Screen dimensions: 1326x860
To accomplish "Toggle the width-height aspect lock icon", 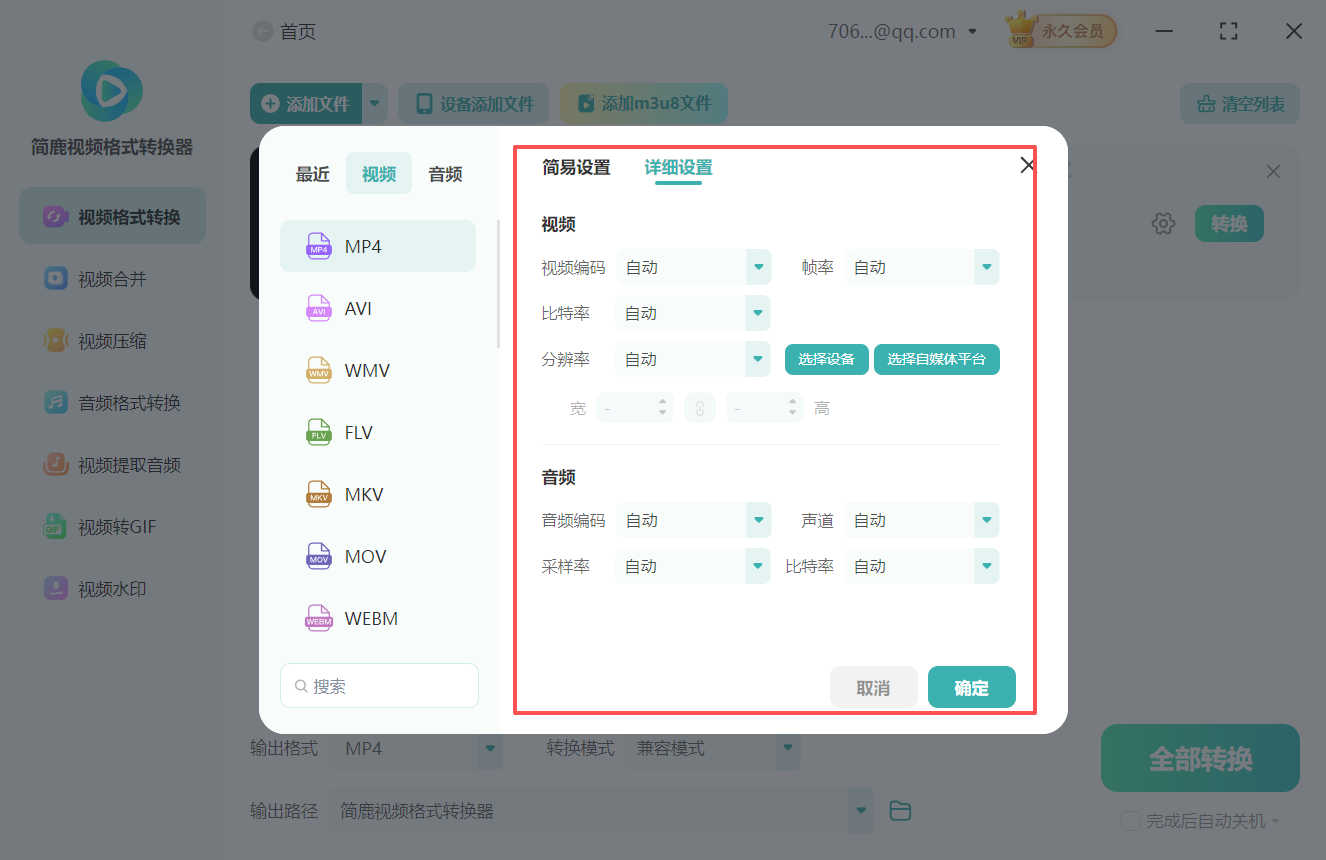I will pos(700,407).
